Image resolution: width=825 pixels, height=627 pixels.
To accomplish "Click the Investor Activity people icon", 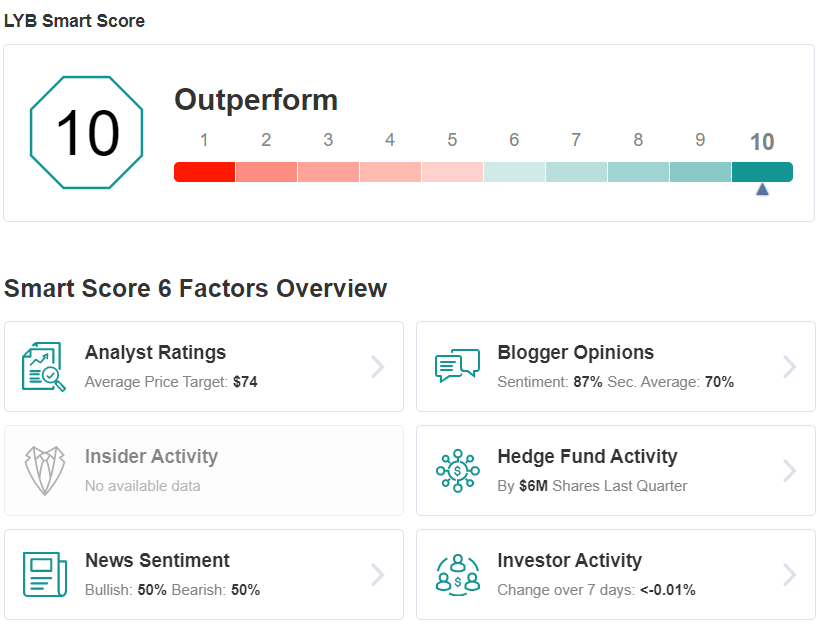I will [x=458, y=574].
